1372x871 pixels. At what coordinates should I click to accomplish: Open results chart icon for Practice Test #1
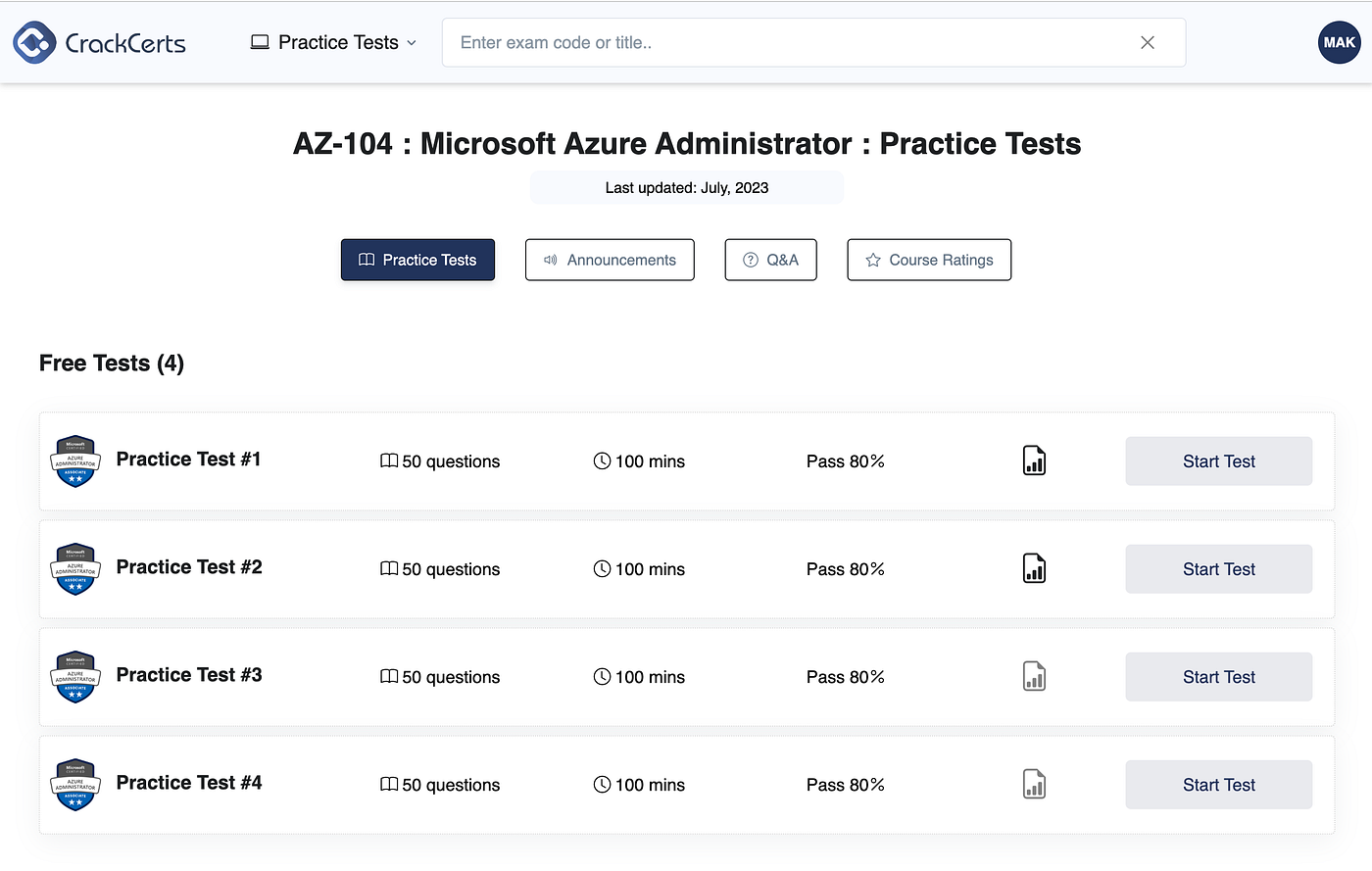click(1034, 460)
